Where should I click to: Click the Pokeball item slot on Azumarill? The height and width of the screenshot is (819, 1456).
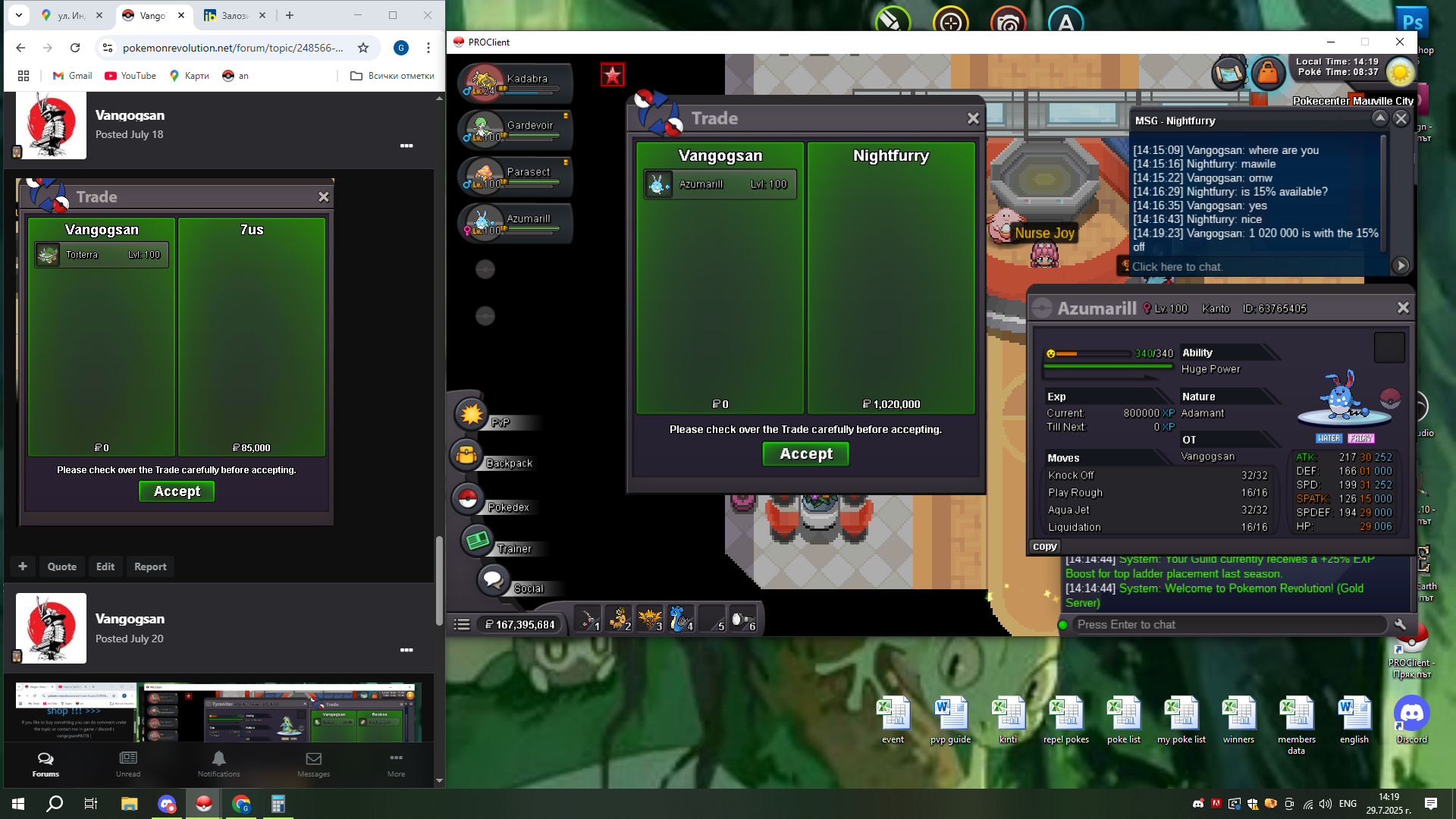pos(1389,397)
